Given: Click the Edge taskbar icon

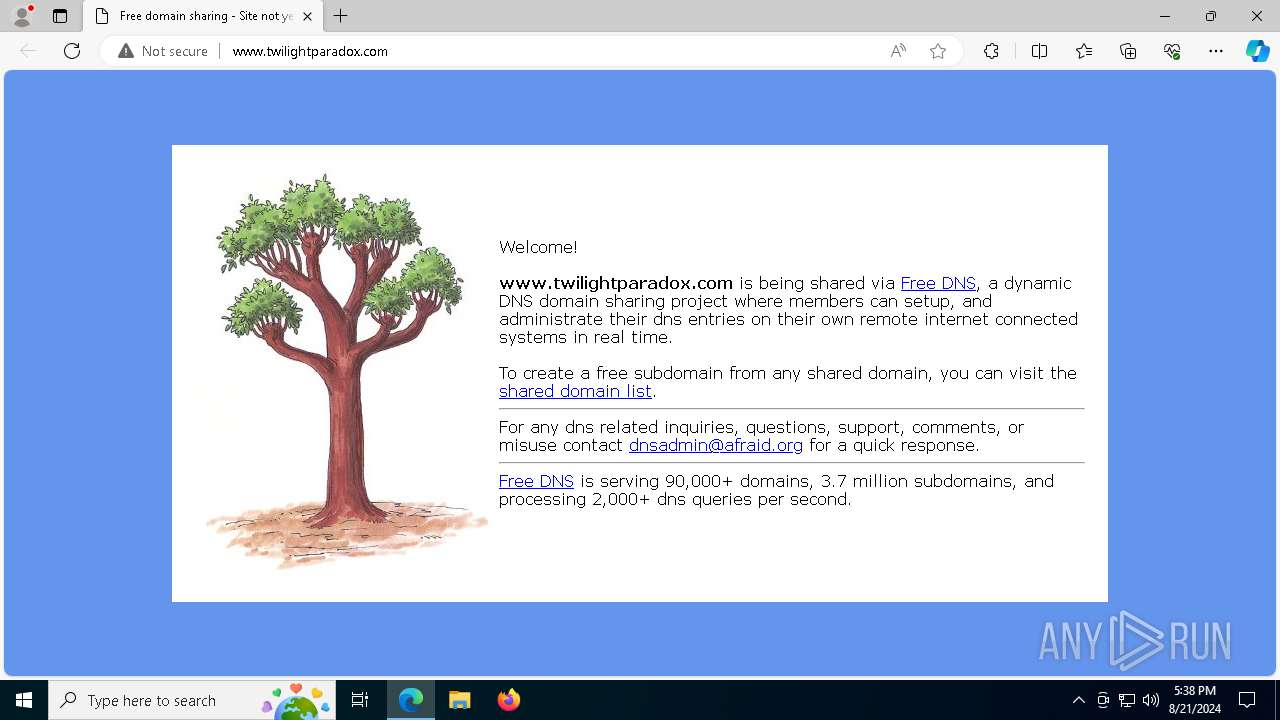Looking at the screenshot, I should pyautogui.click(x=411, y=700).
